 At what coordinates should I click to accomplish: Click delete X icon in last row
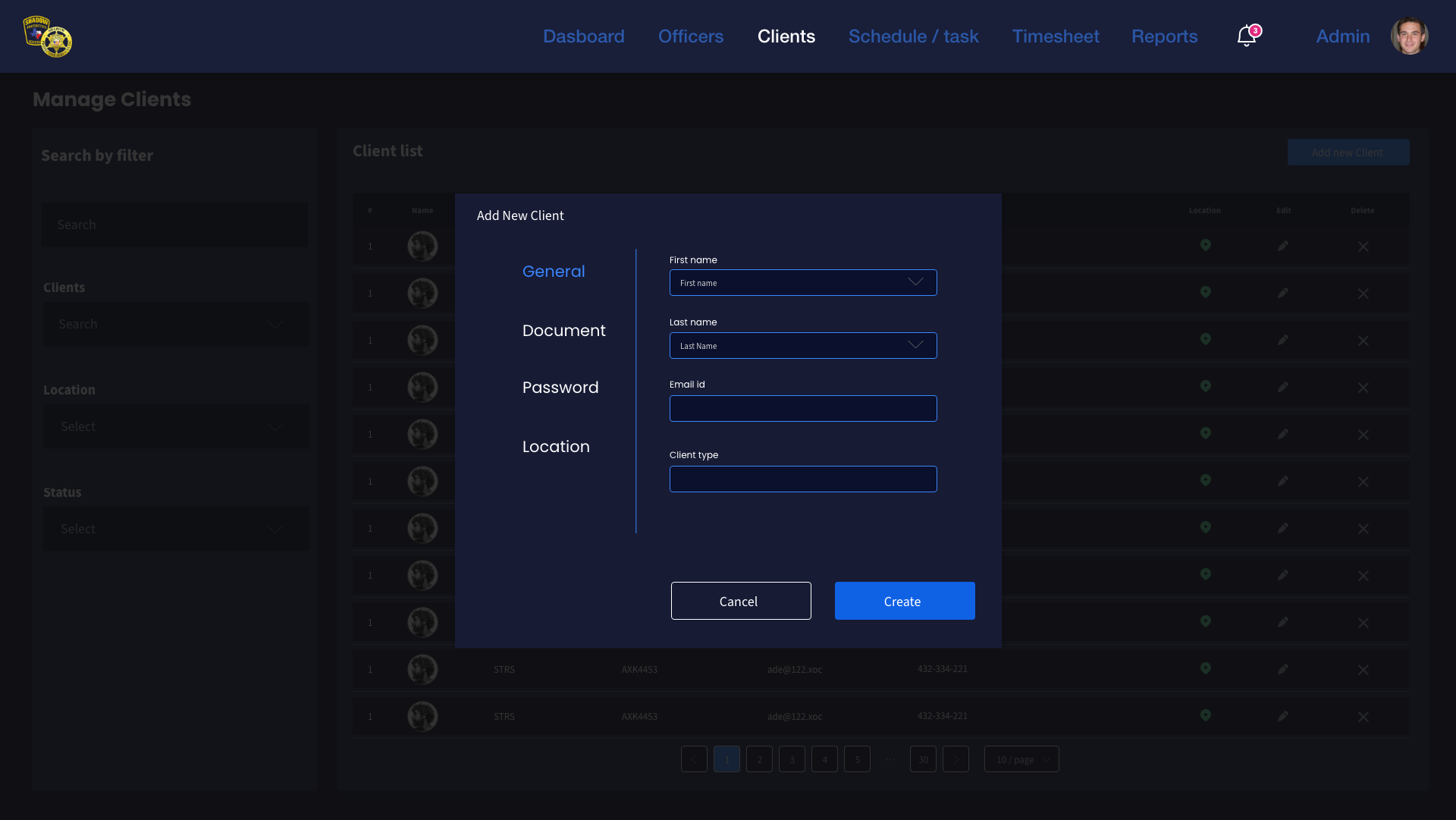click(1363, 717)
